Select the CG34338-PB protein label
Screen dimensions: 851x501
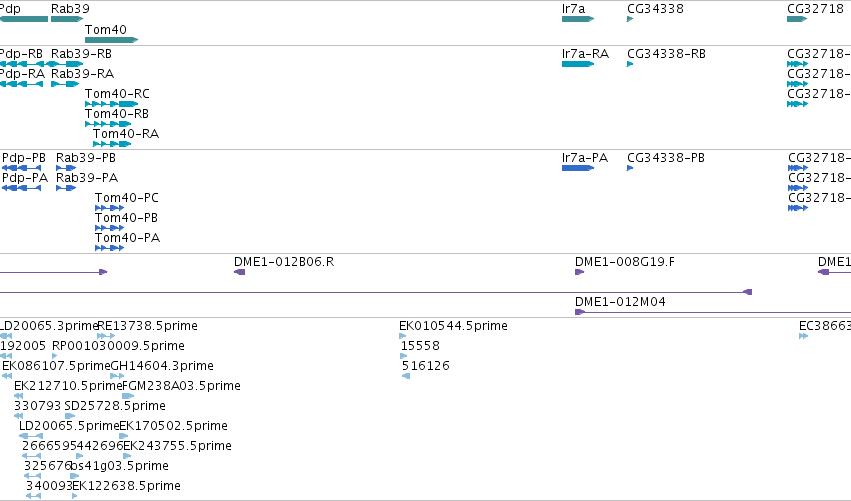pyautogui.click(x=666, y=157)
